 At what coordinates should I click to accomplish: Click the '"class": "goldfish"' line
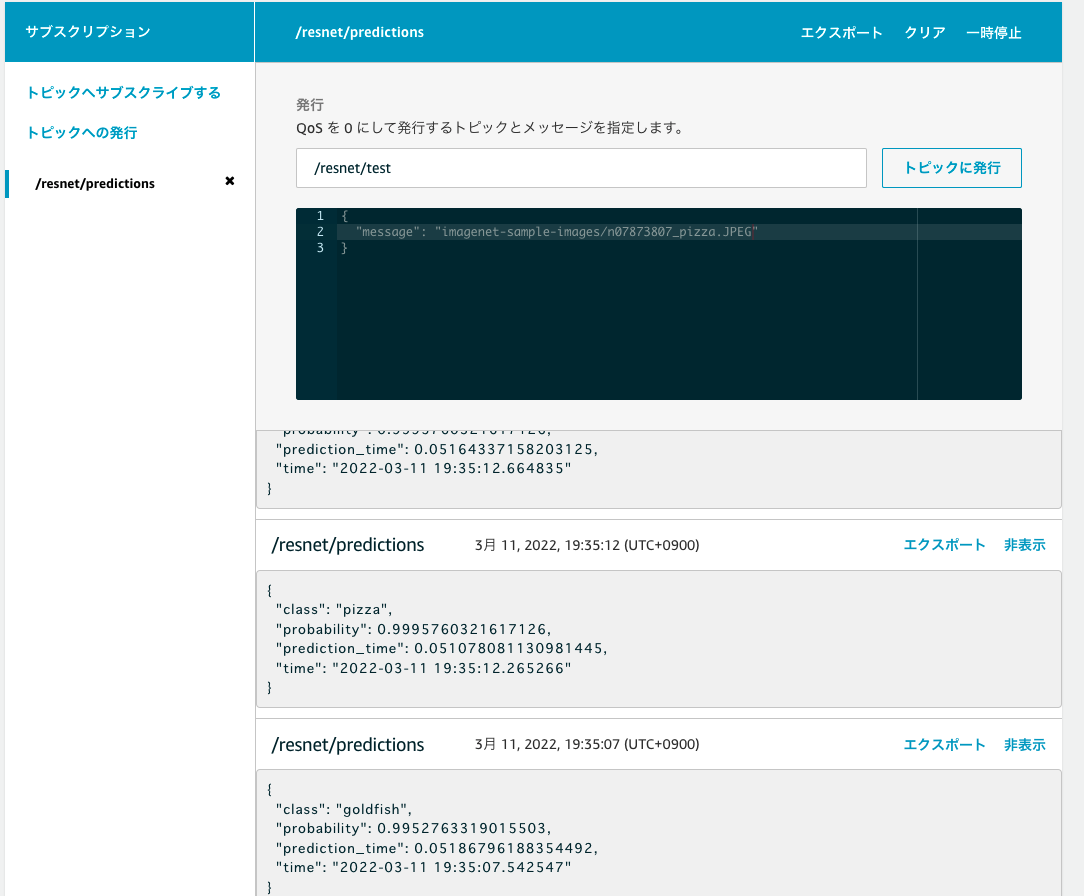click(x=344, y=810)
